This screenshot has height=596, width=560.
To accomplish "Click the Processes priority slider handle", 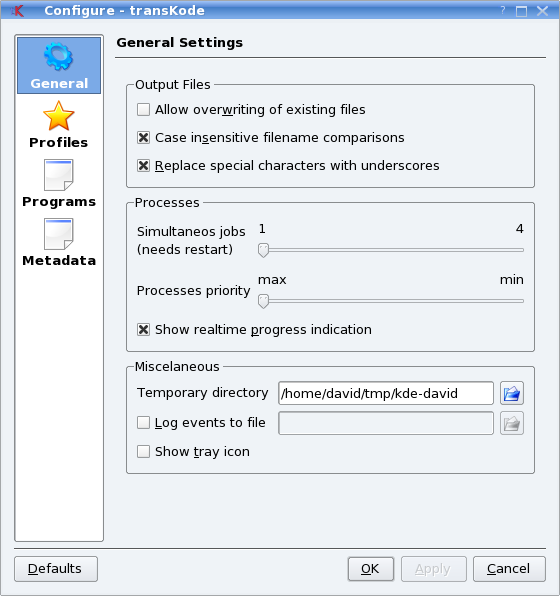I will 263,301.
